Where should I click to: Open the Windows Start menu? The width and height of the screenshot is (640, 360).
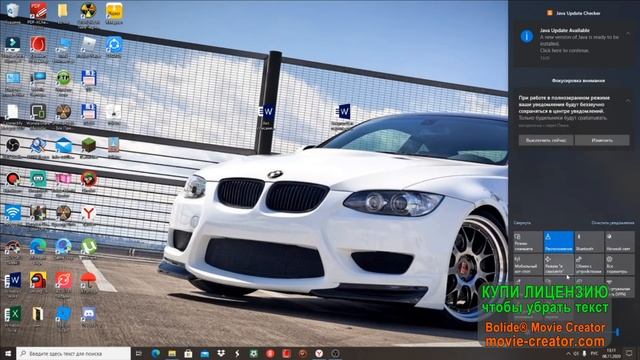click(x=8, y=353)
